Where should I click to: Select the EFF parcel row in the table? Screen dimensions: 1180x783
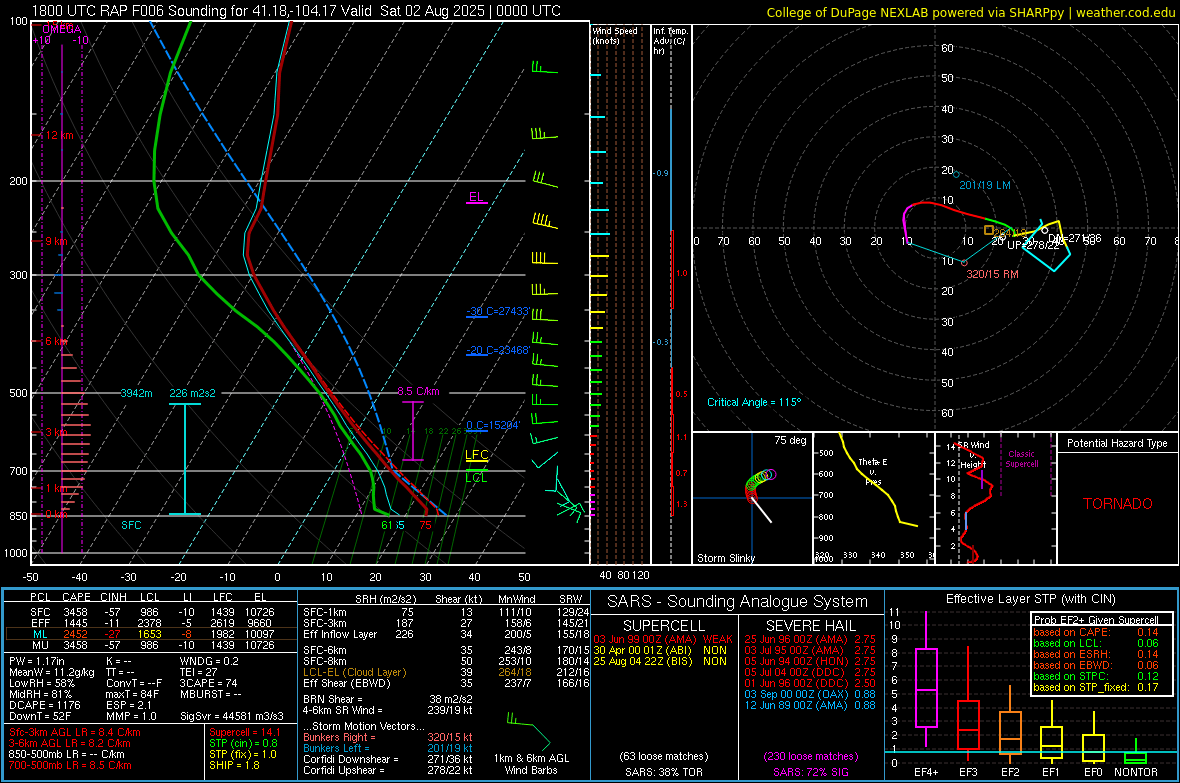[x=152, y=623]
